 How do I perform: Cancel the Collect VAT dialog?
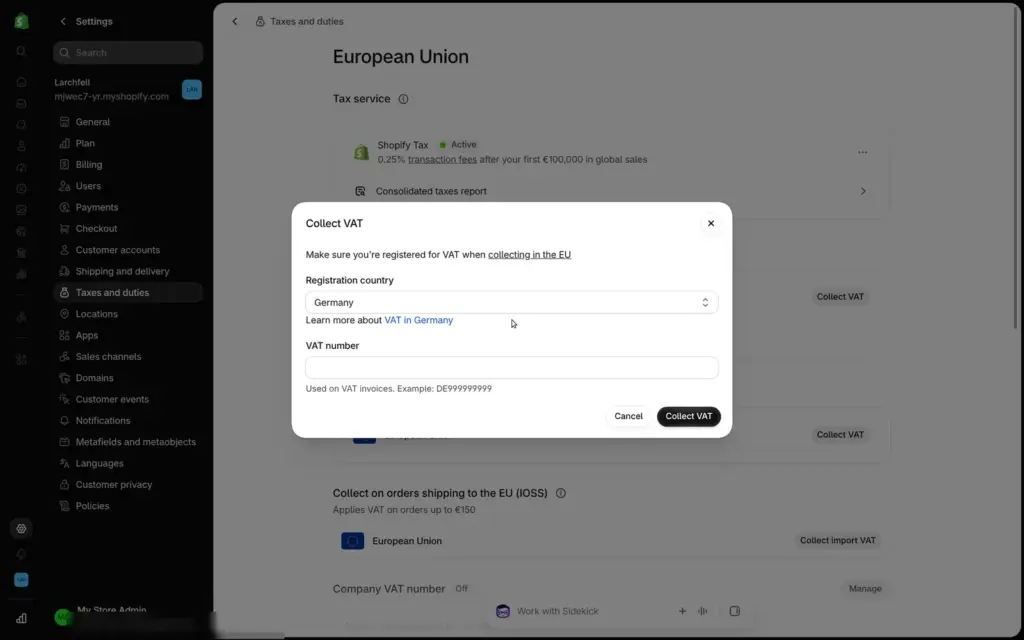click(628, 416)
